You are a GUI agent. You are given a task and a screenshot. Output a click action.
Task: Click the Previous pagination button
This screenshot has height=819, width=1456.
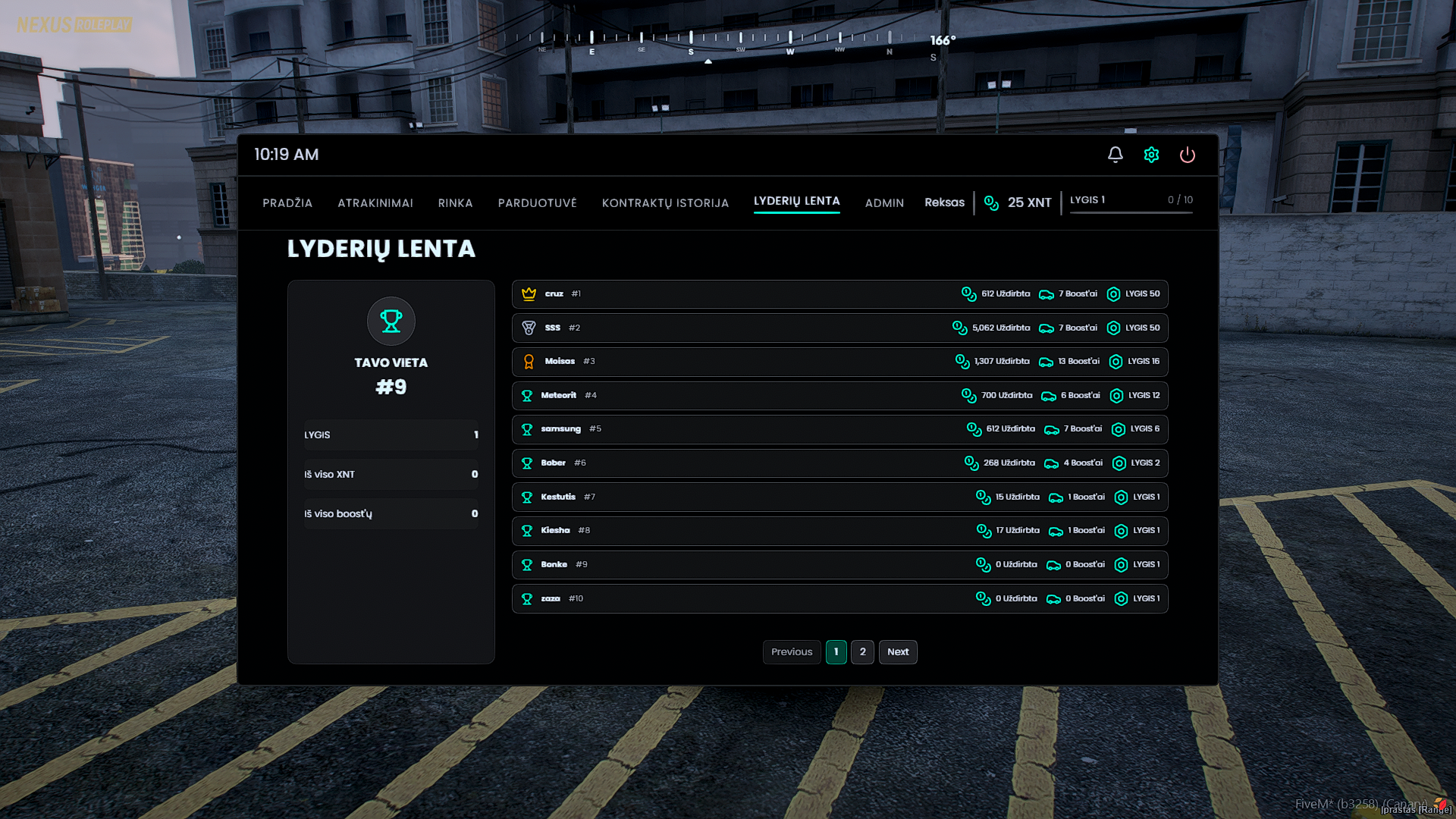[791, 652]
